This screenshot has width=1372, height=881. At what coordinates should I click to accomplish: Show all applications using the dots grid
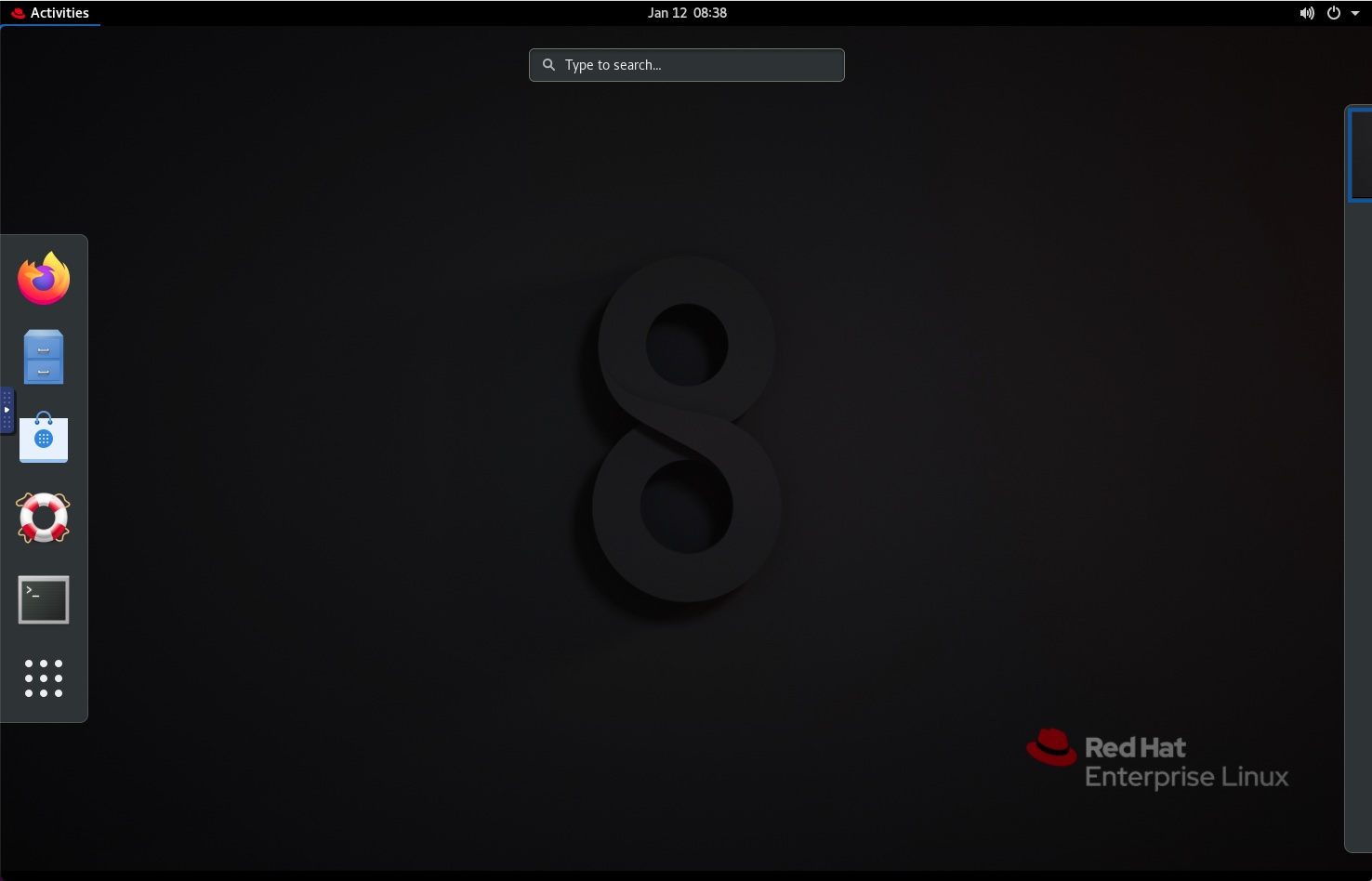(44, 678)
